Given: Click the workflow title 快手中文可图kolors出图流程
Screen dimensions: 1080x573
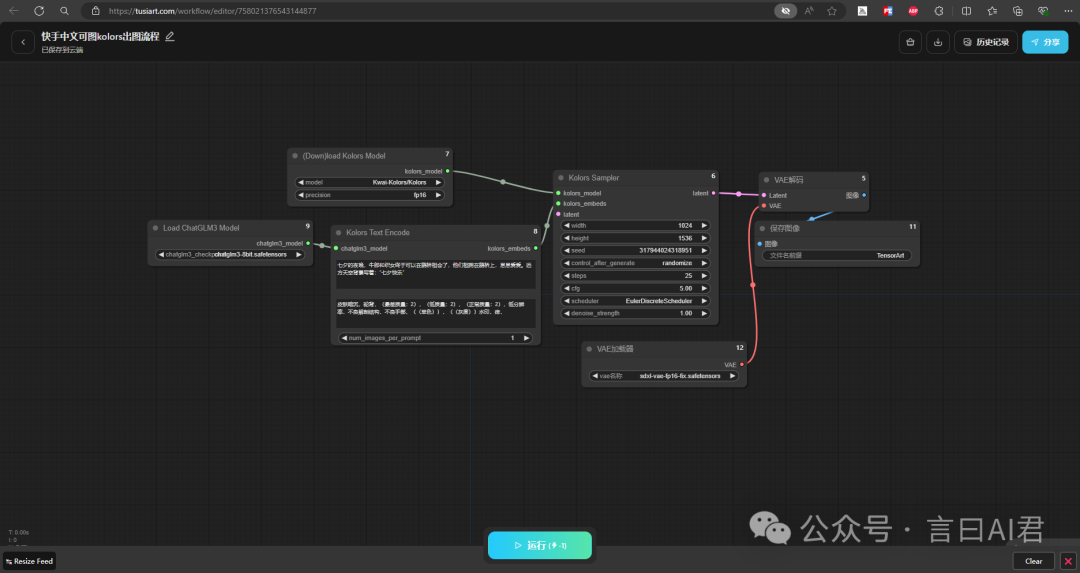Looking at the screenshot, I should 100,37.
